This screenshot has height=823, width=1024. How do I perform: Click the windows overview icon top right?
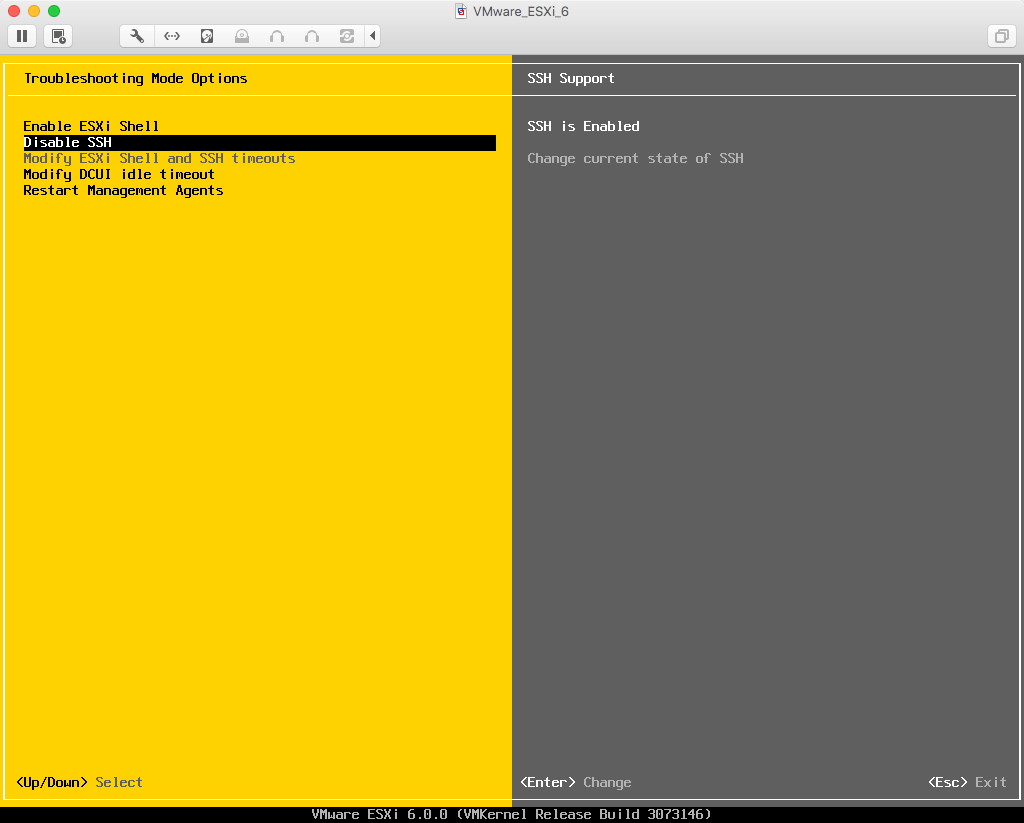pos(1001,36)
